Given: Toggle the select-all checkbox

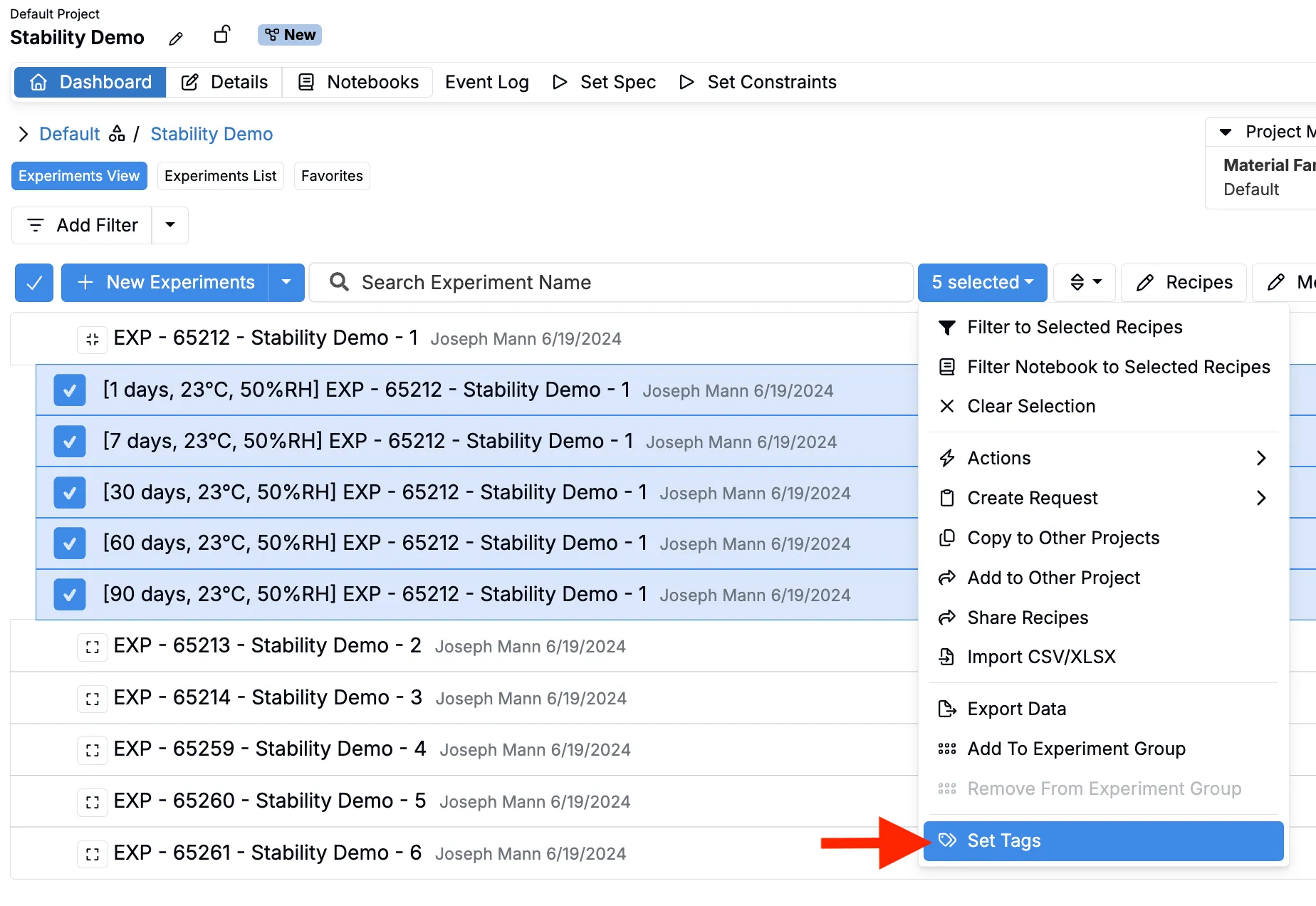Looking at the screenshot, I should (x=34, y=283).
